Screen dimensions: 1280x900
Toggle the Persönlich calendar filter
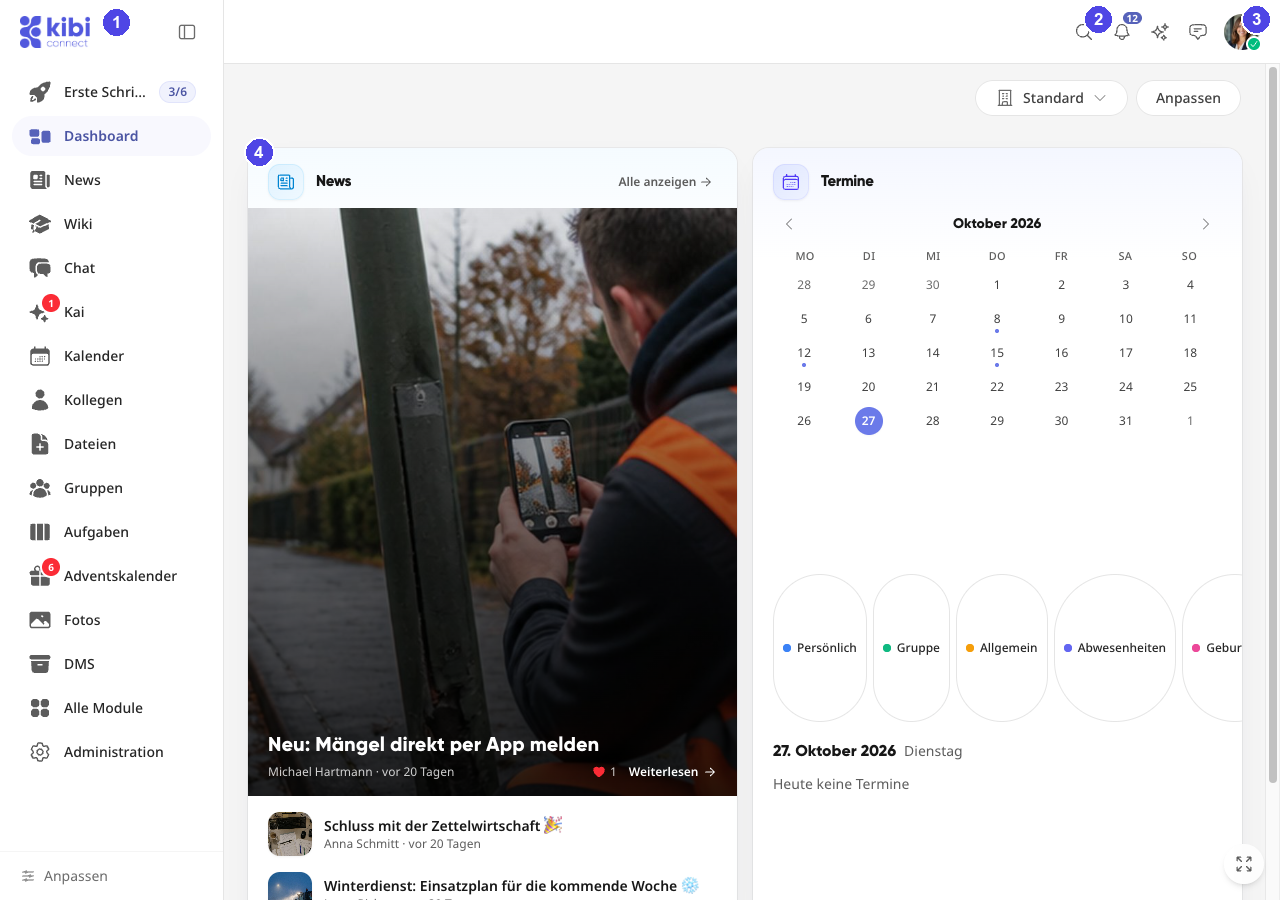pyautogui.click(x=820, y=648)
